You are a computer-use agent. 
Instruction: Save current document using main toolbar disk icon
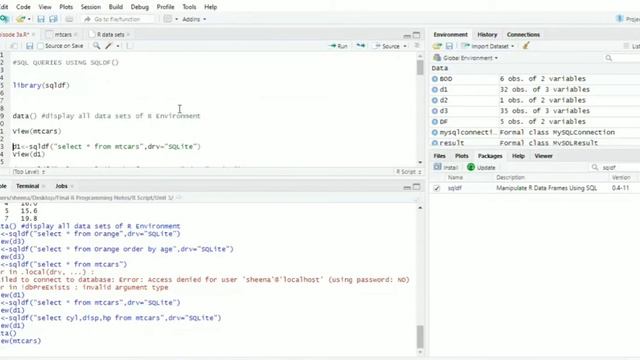tap(41, 19)
